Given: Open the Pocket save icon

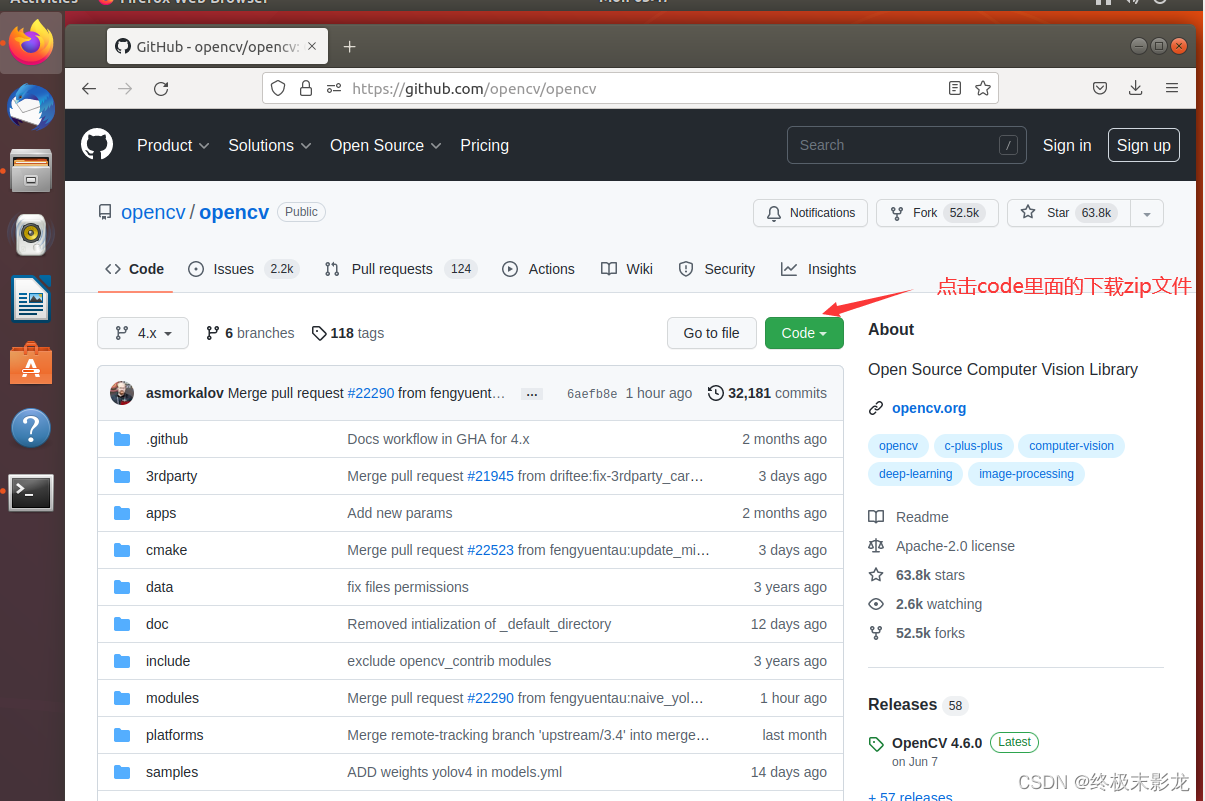Looking at the screenshot, I should pos(1099,88).
